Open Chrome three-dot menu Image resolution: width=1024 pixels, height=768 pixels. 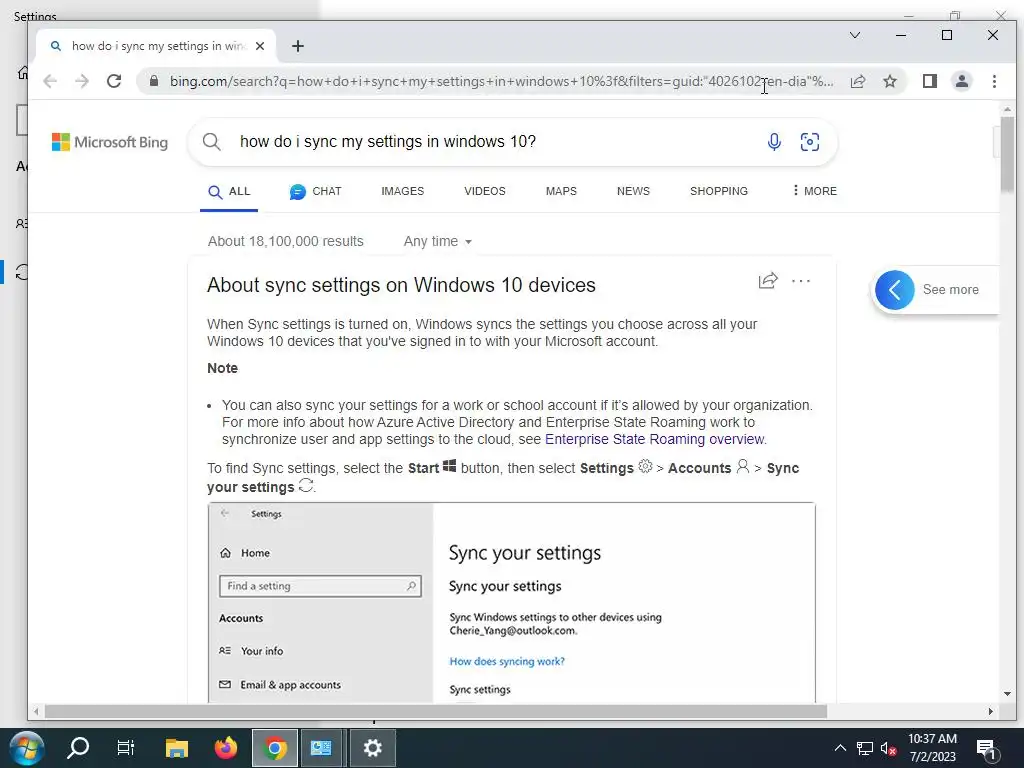click(994, 81)
